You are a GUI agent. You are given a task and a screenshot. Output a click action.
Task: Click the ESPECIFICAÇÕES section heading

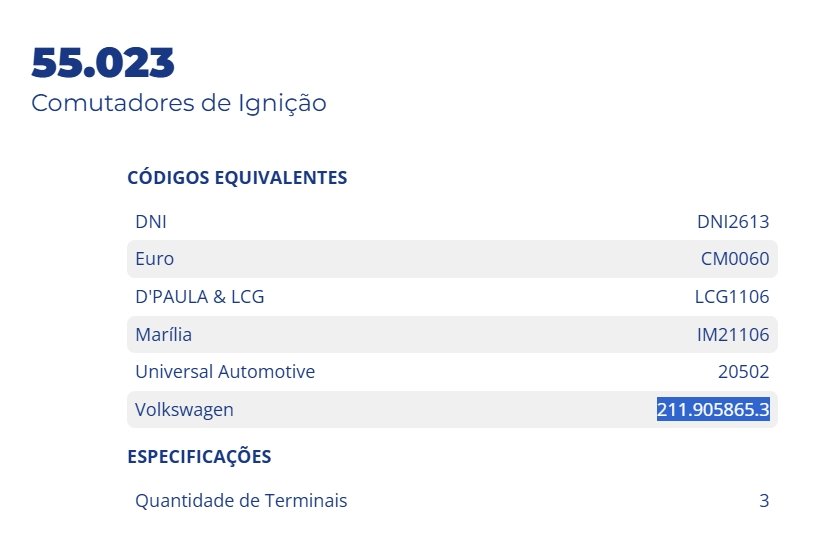[199, 456]
